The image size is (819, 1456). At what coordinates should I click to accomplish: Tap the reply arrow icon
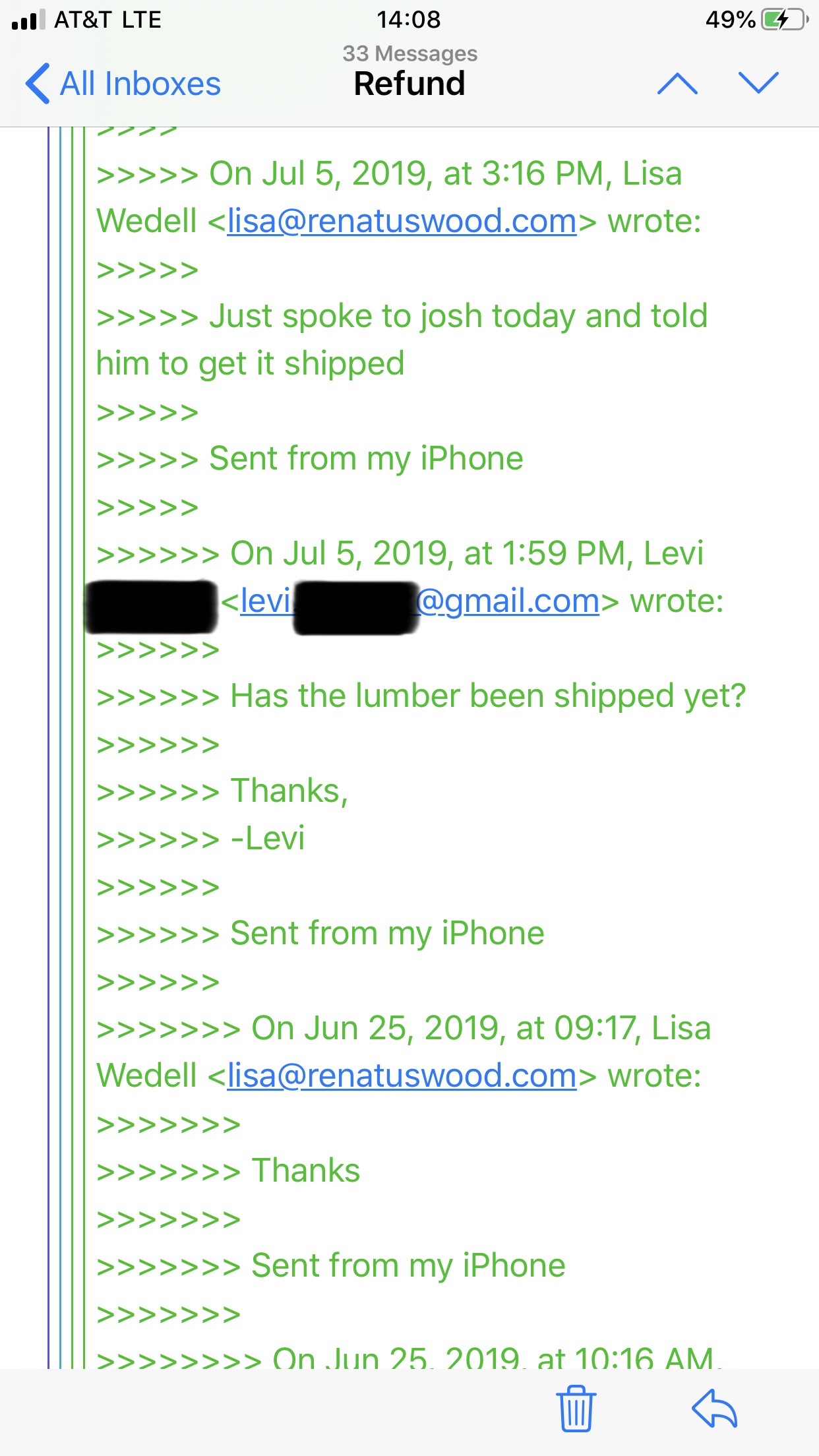715,1408
